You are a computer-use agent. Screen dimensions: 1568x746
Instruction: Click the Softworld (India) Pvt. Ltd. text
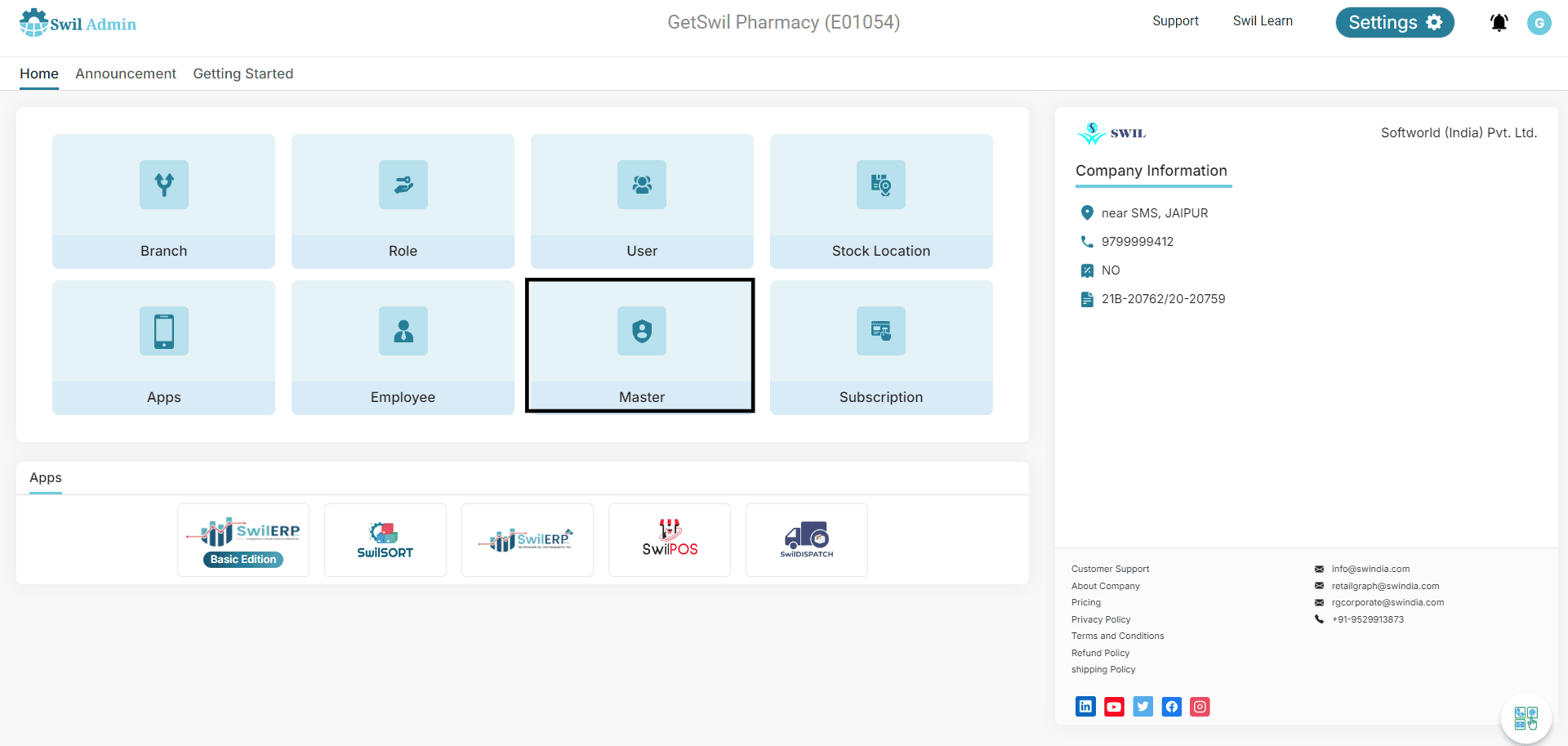pyautogui.click(x=1459, y=132)
